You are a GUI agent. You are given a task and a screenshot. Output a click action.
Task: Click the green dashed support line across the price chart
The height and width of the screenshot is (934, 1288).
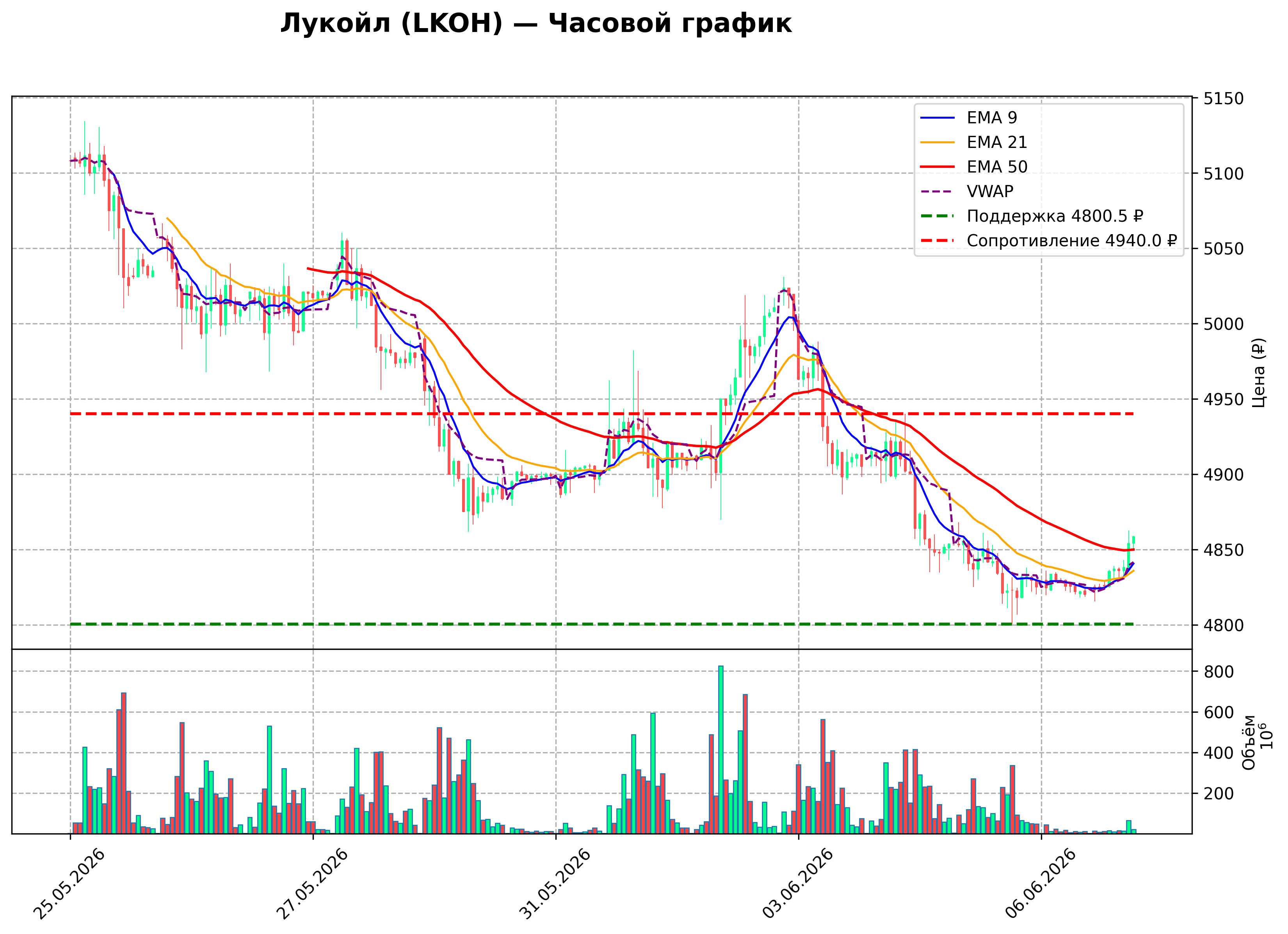[602, 624]
